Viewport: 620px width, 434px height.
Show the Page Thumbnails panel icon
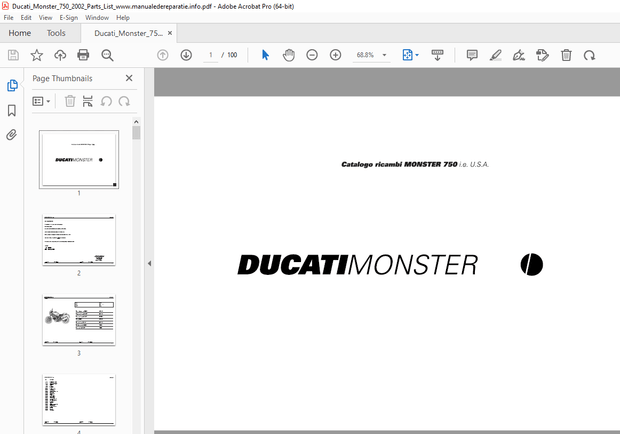(x=12, y=85)
